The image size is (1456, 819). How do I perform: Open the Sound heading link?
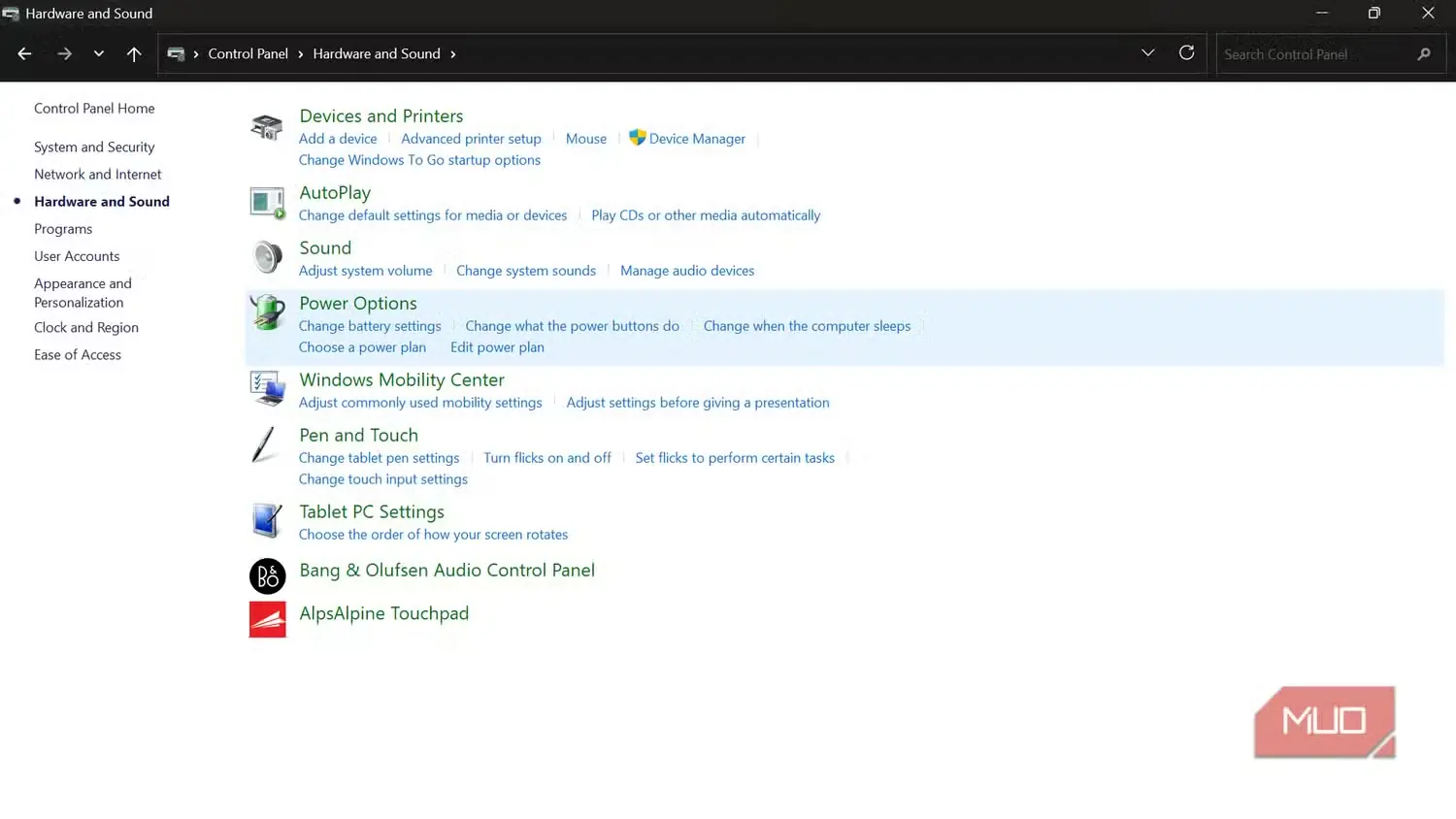325,248
